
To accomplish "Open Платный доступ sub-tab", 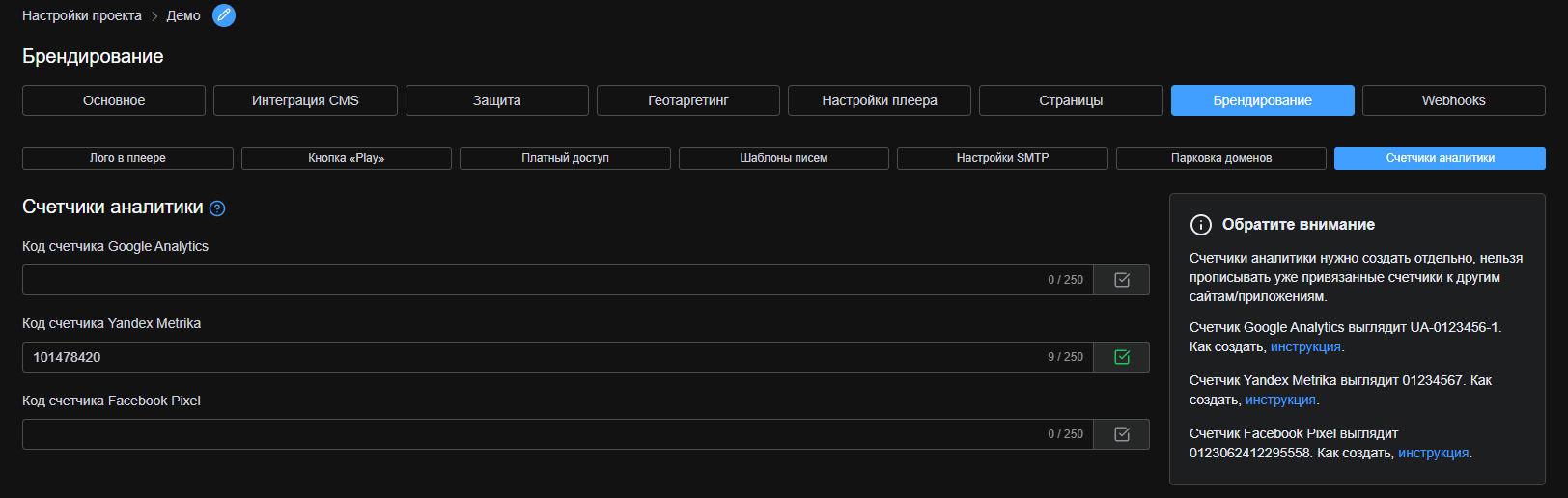I will pyautogui.click(x=565, y=158).
